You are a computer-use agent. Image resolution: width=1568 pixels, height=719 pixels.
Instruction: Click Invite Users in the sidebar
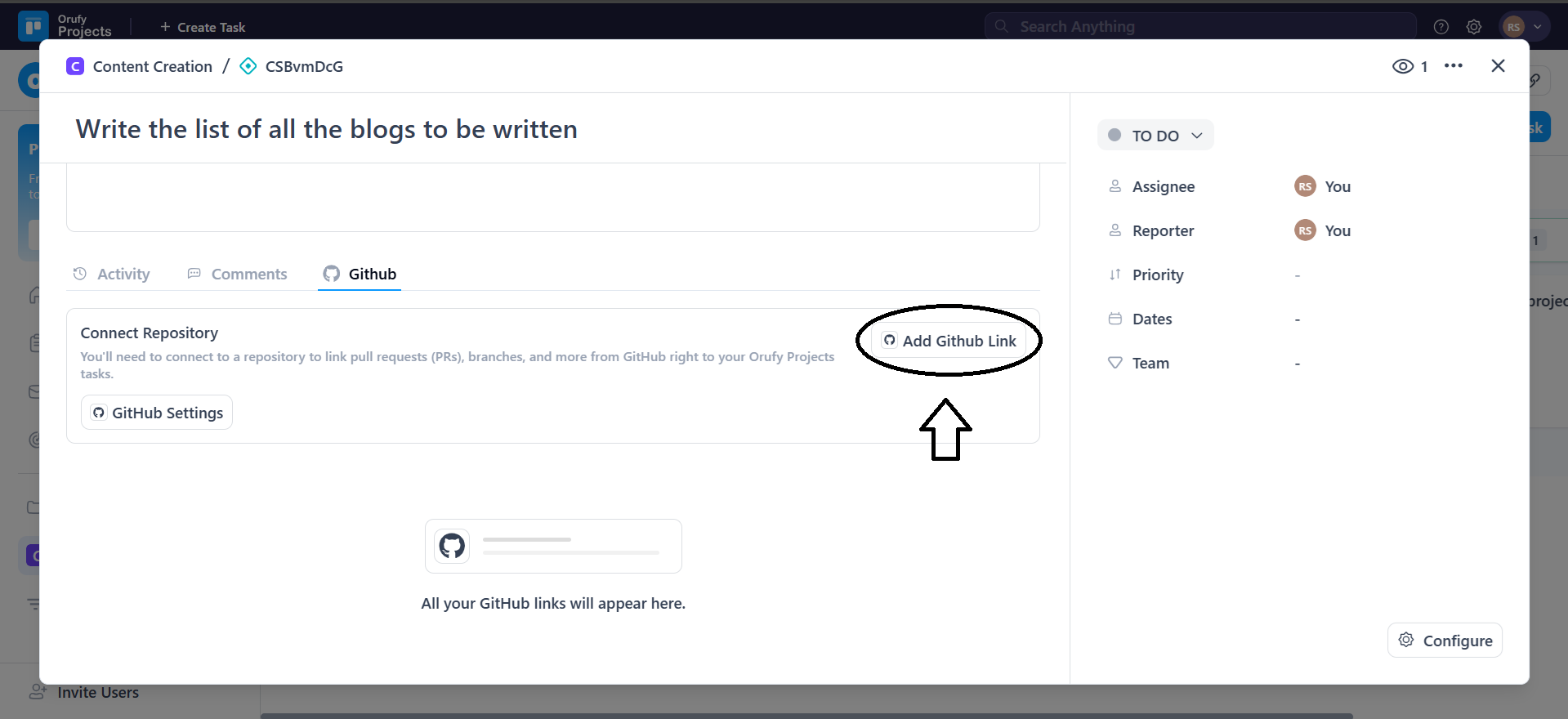coord(85,692)
